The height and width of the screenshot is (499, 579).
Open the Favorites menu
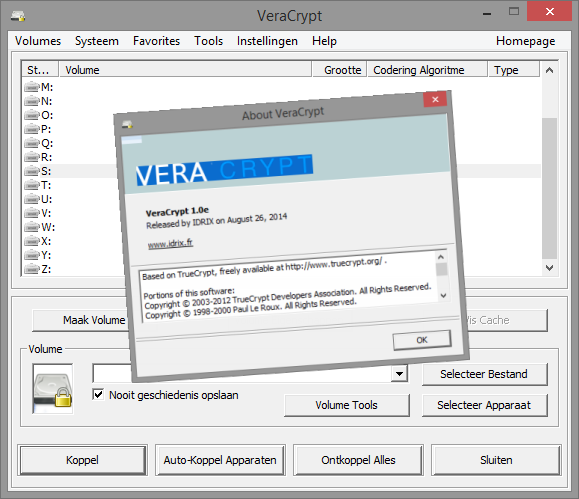click(157, 41)
